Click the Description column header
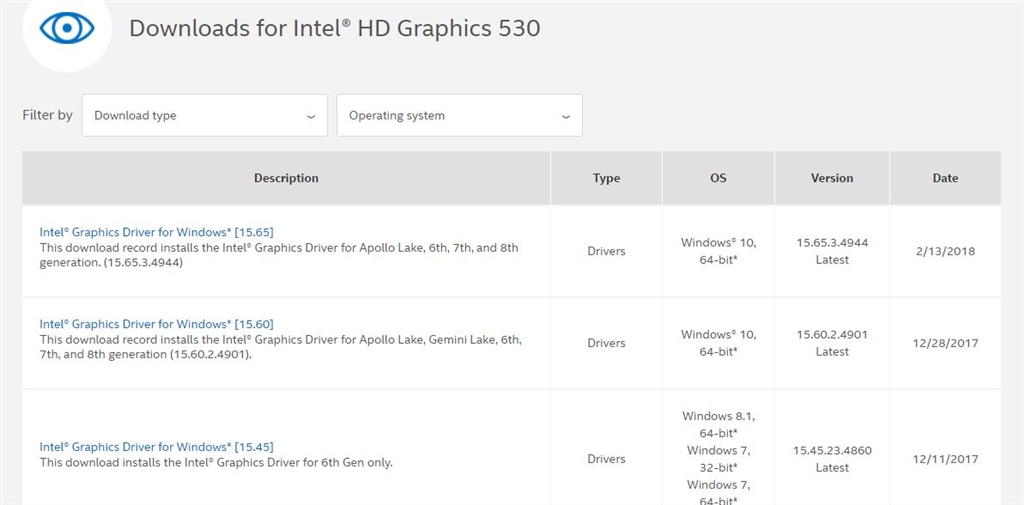Image resolution: width=1024 pixels, height=505 pixels. [286, 178]
